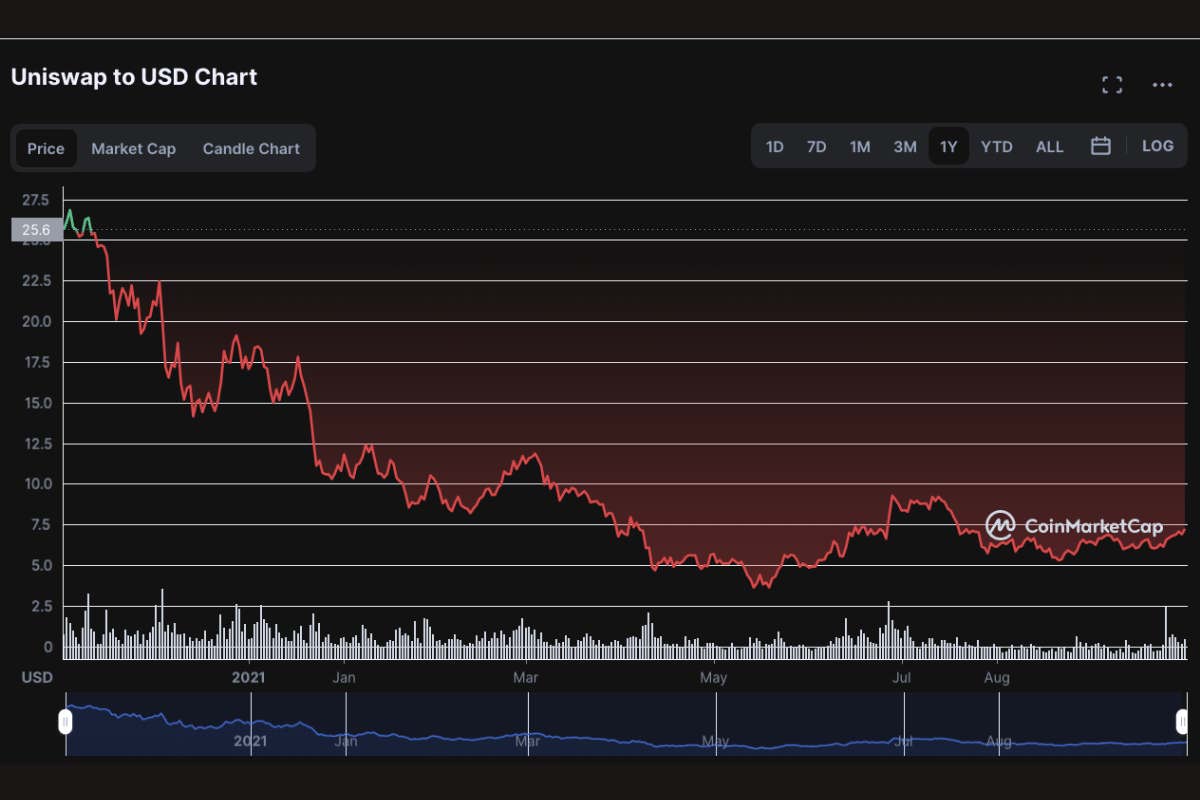
Task: Select the 7D time range
Action: tap(816, 146)
